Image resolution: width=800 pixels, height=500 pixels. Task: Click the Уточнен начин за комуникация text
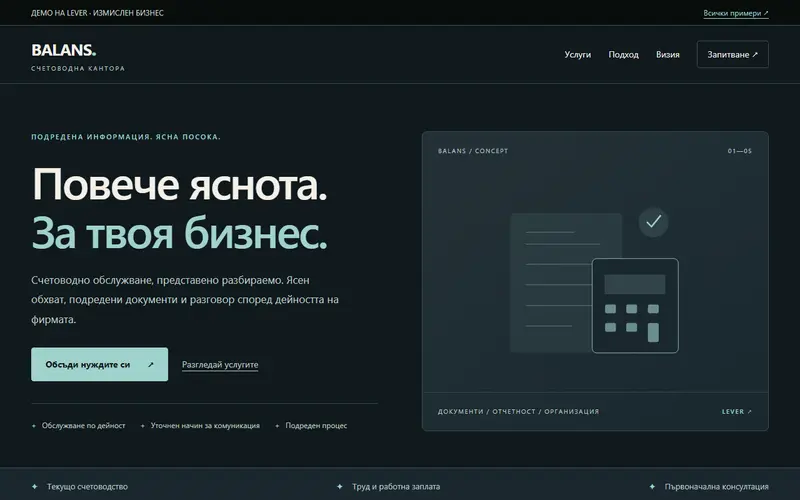click(x=205, y=426)
